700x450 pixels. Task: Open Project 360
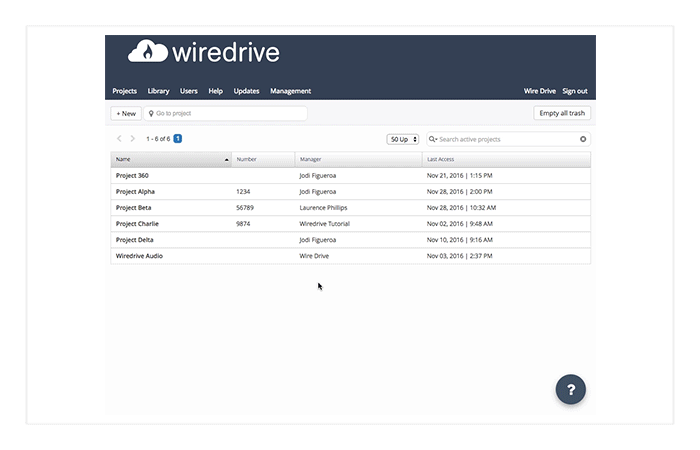pyautogui.click(x=132, y=175)
